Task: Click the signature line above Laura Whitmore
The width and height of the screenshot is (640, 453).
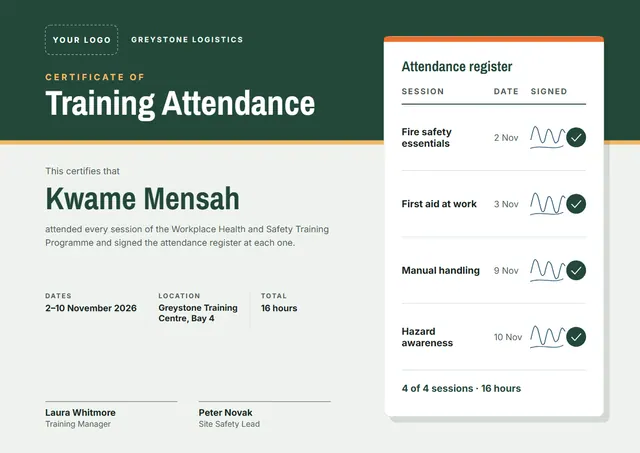Action: click(x=111, y=402)
